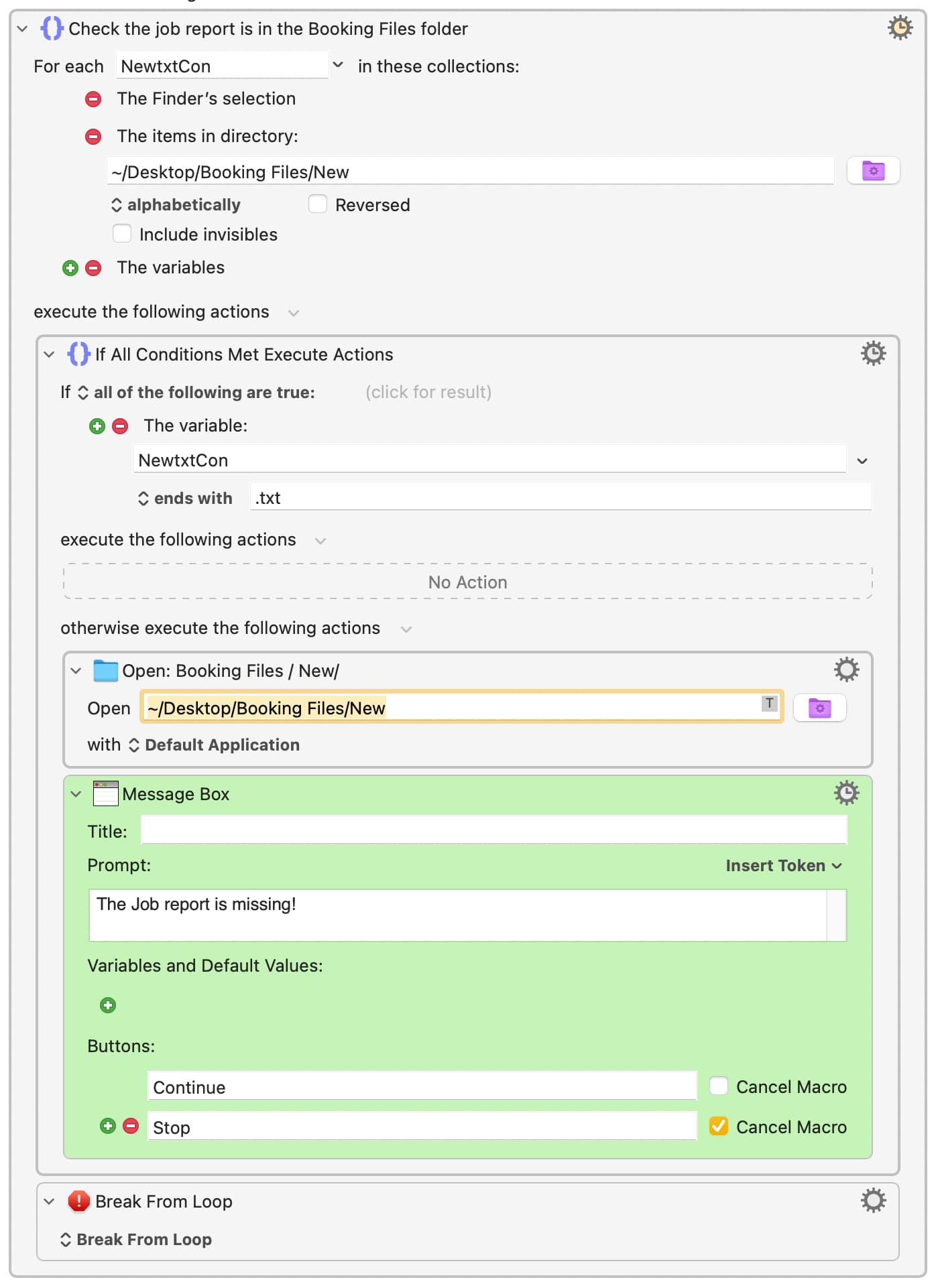
Task: Remove the items in directory collection
Action: pyautogui.click(x=93, y=137)
